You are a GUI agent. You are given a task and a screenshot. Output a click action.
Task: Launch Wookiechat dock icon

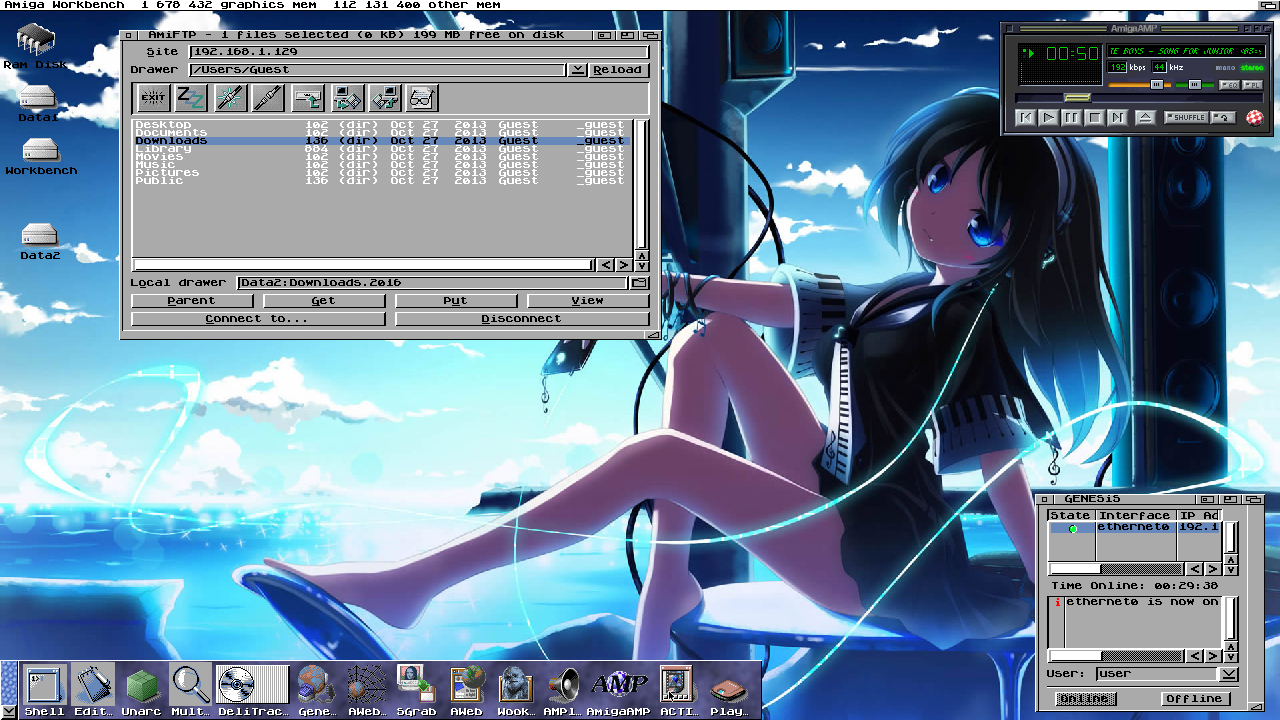[516, 690]
